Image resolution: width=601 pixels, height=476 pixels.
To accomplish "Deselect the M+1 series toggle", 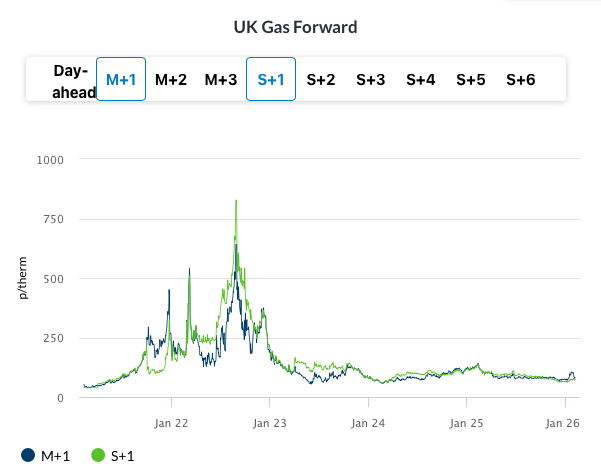I will click(x=121, y=80).
